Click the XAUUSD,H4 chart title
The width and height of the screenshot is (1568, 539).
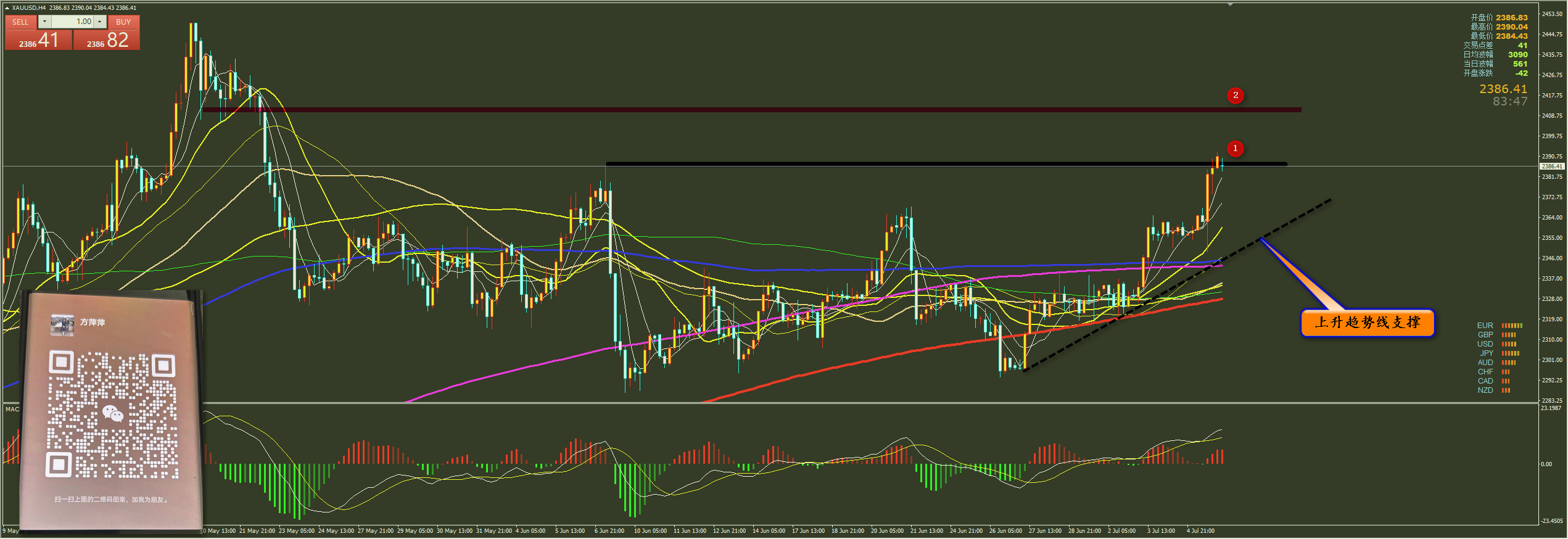29,8
